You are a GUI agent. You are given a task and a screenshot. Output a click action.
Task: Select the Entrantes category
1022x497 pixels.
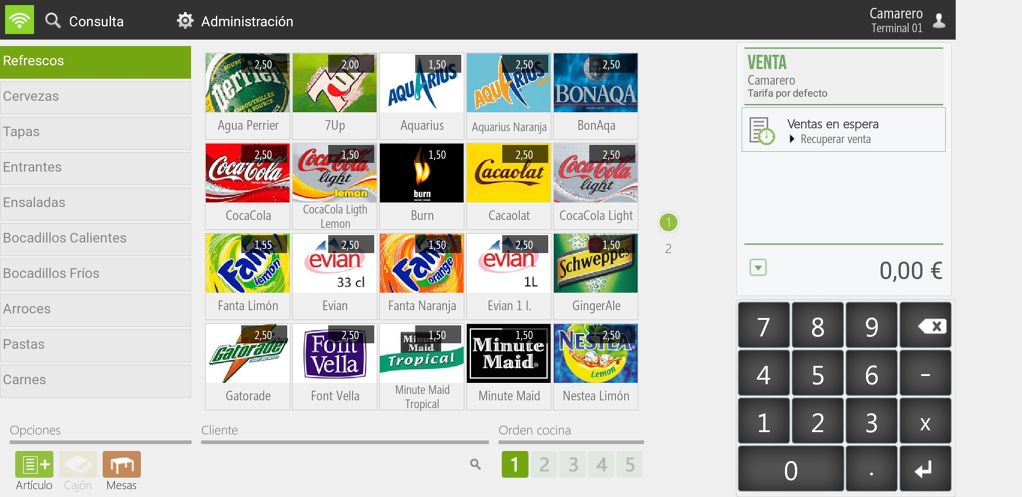pos(95,167)
